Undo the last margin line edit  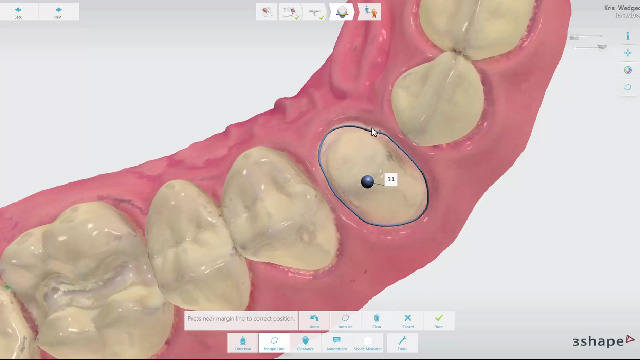click(314, 321)
